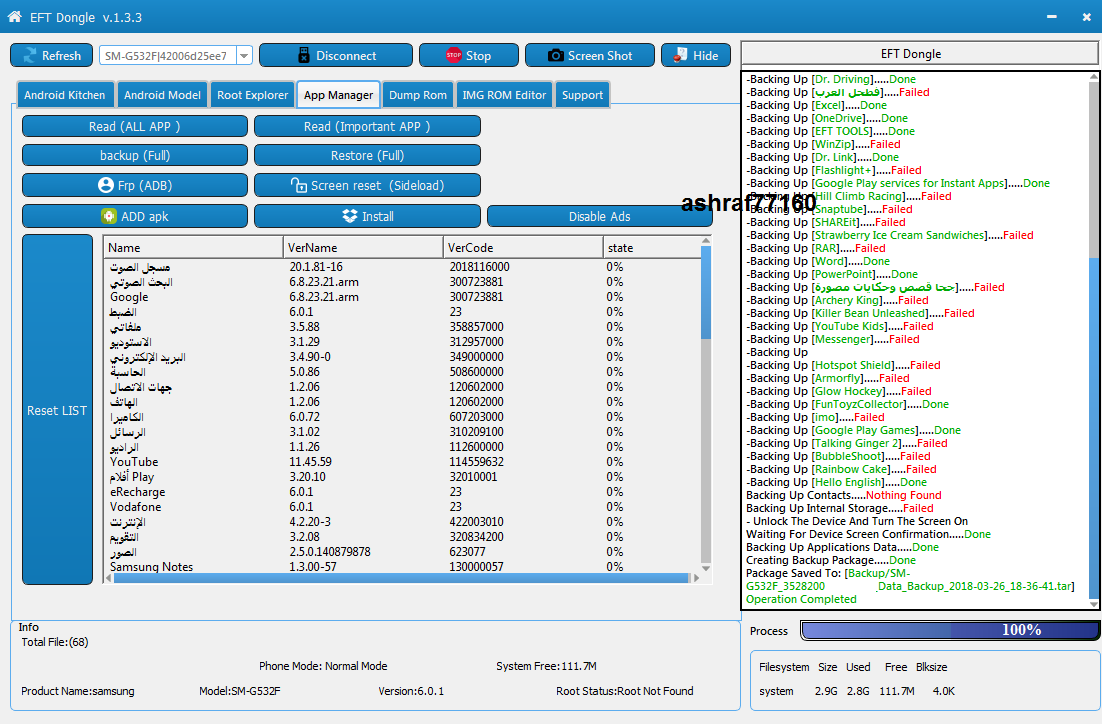Switch to the Android Kitchen tab
The height and width of the screenshot is (724, 1102).
click(65, 95)
